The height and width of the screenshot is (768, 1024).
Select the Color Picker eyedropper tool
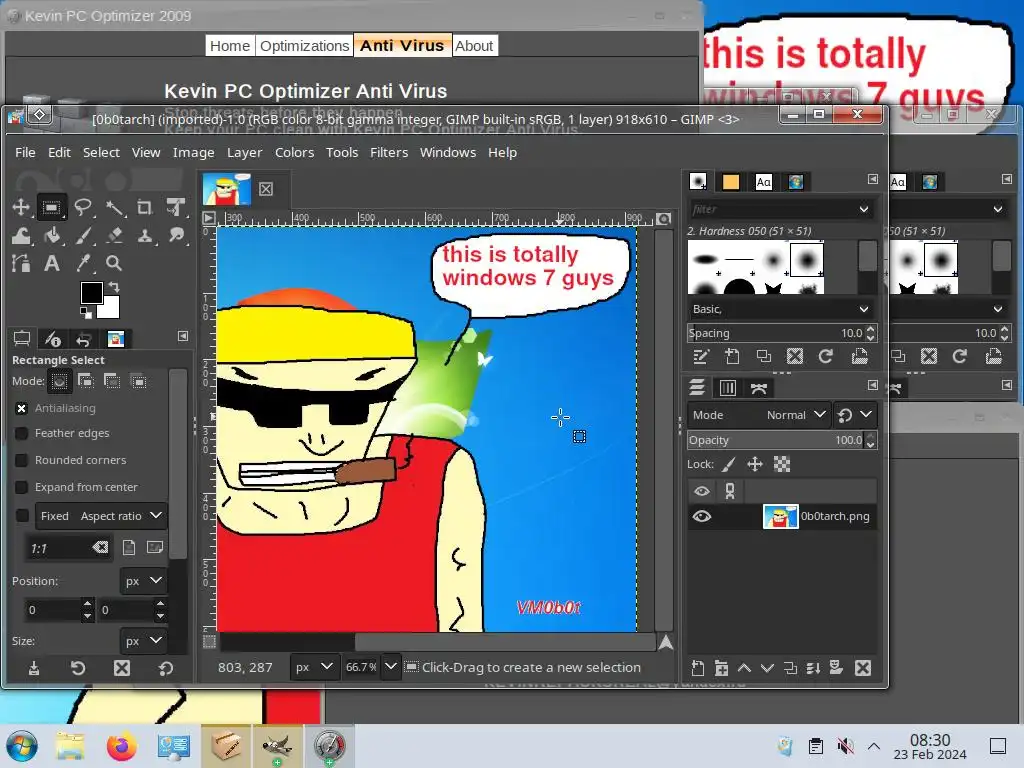click(x=83, y=263)
